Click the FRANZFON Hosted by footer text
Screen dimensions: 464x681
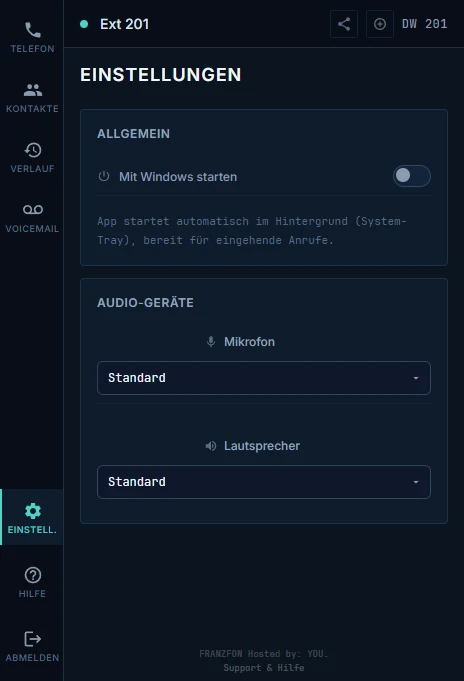point(264,654)
